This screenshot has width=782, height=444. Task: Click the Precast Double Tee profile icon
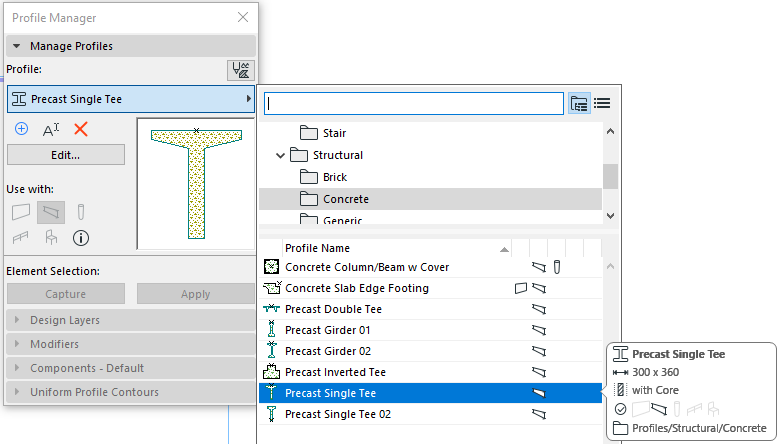pyautogui.click(x=271, y=309)
